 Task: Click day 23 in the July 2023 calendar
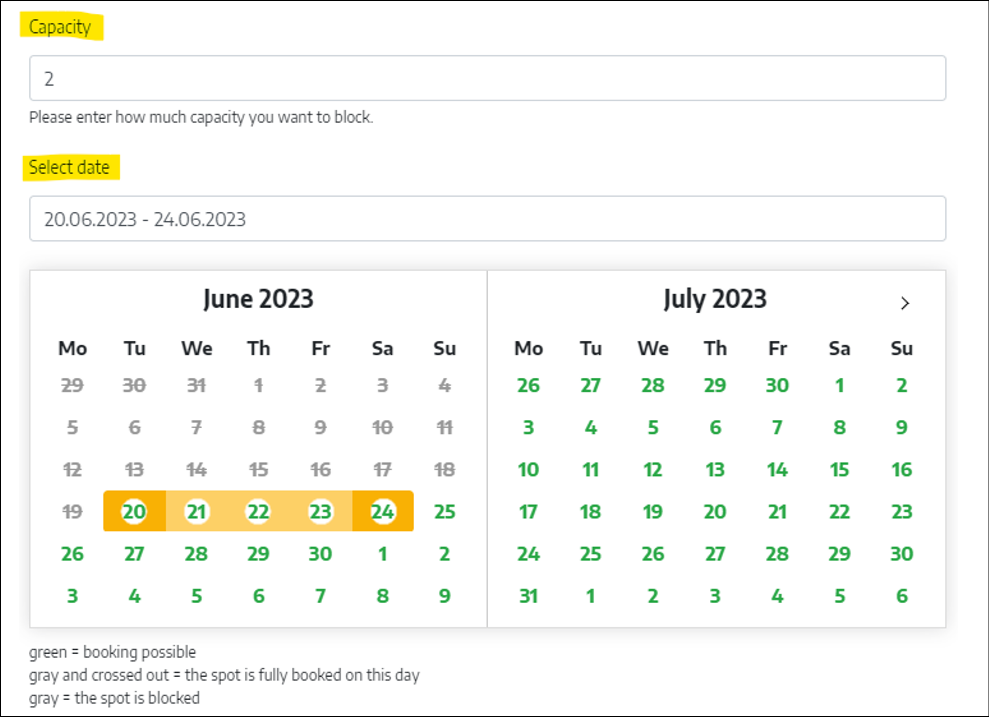tap(902, 512)
